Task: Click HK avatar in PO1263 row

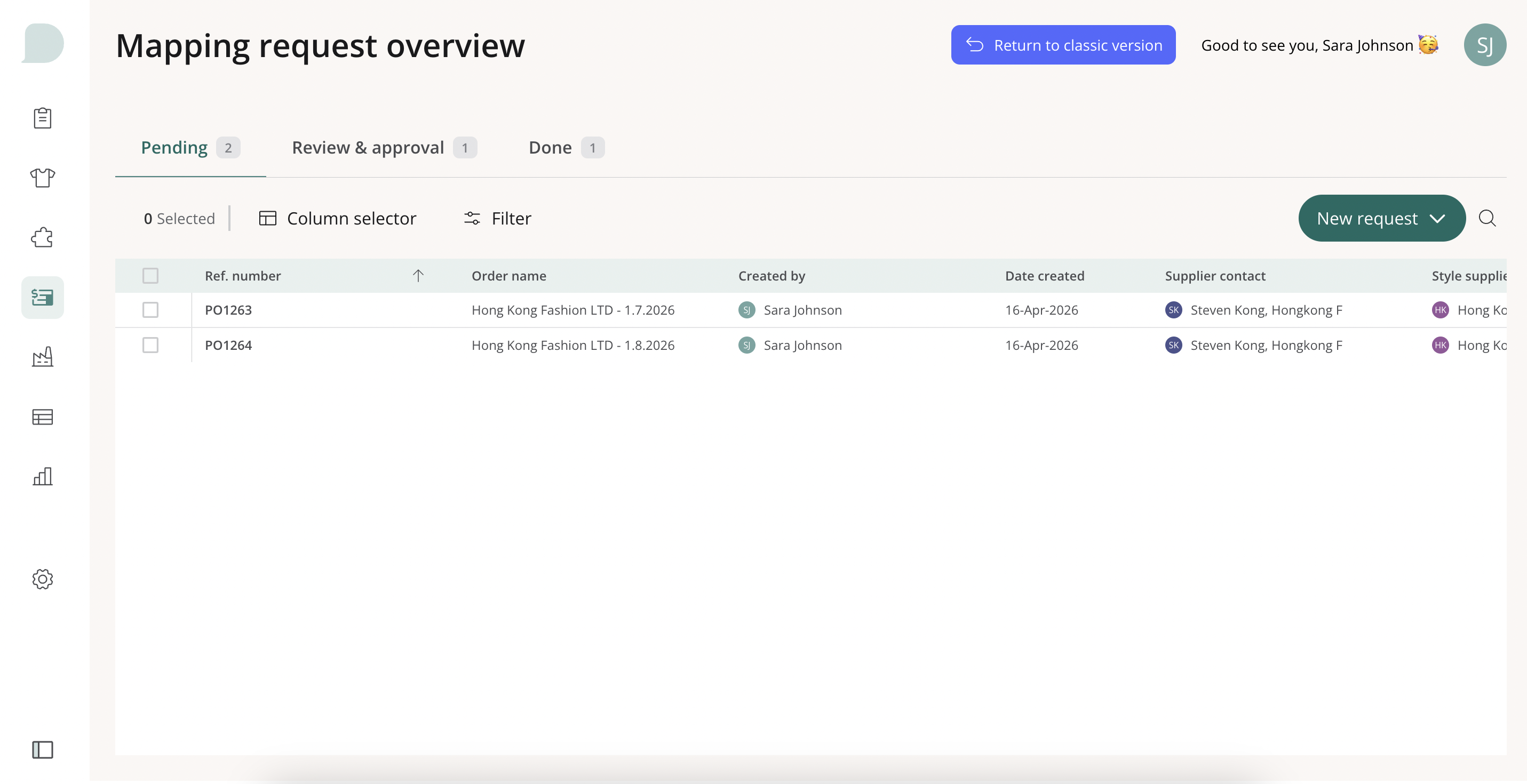Action: (x=1441, y=310)
